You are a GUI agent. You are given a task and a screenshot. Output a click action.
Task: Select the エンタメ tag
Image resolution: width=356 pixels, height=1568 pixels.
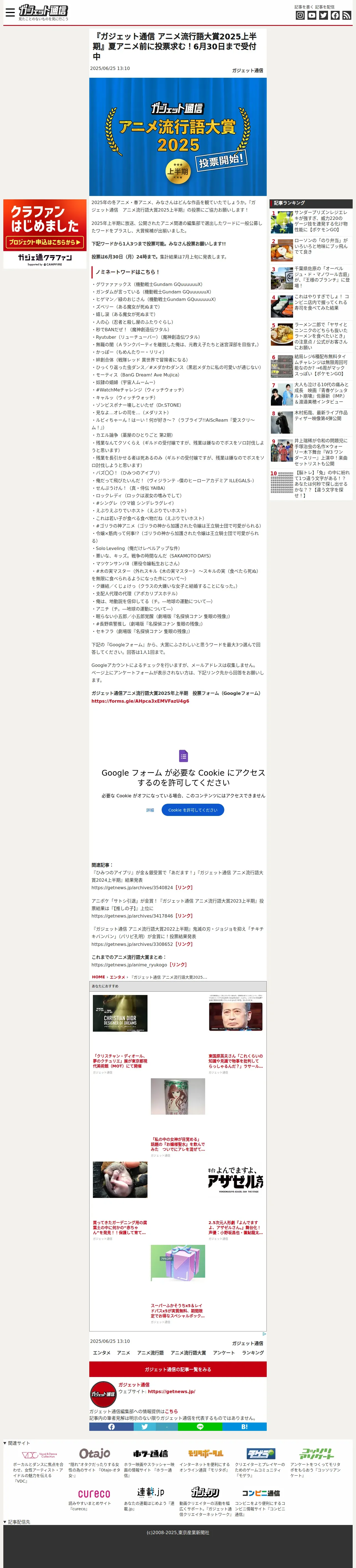pyautogui.click(x=101, y=1353)
